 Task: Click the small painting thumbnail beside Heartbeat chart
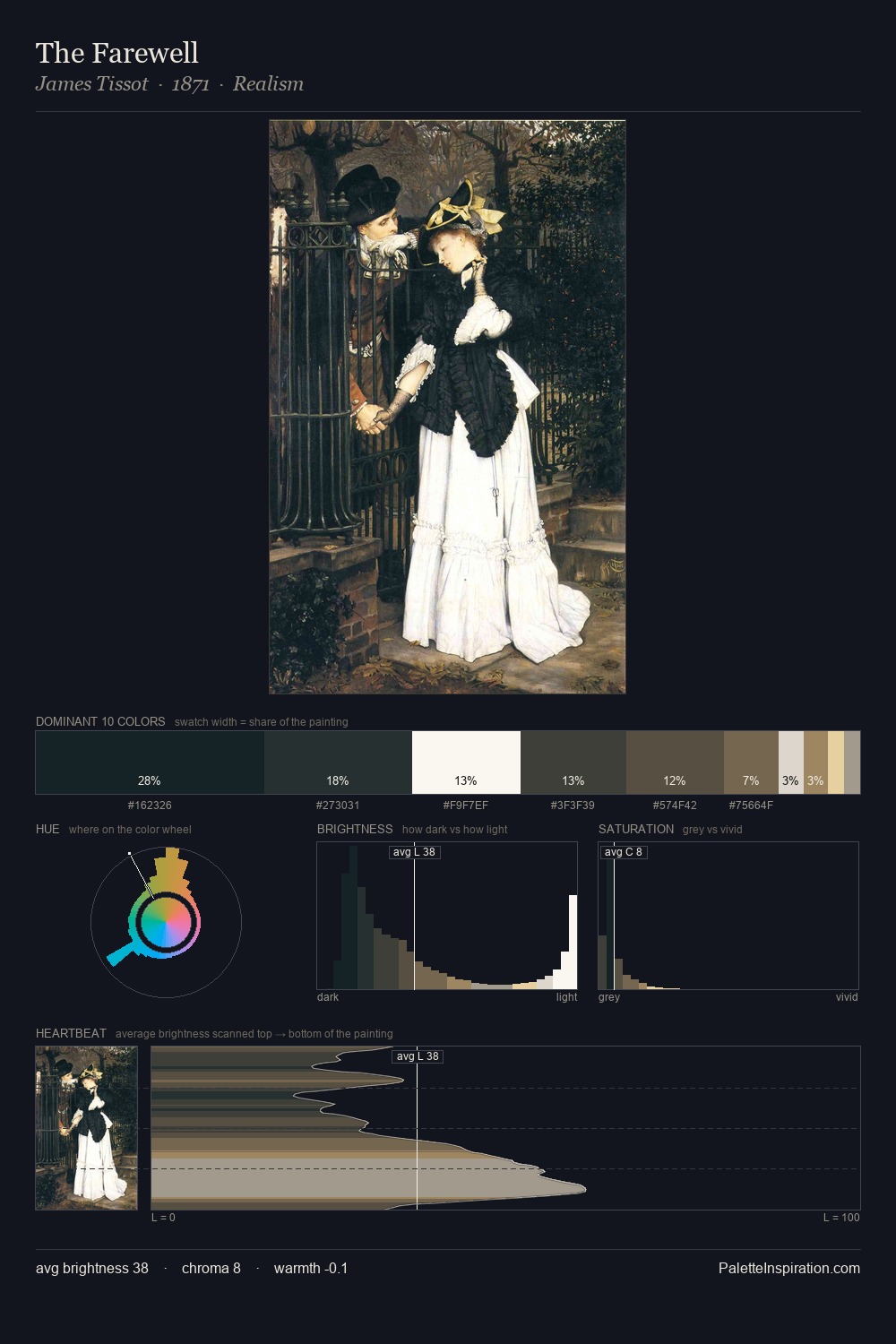click(86, 1128)
